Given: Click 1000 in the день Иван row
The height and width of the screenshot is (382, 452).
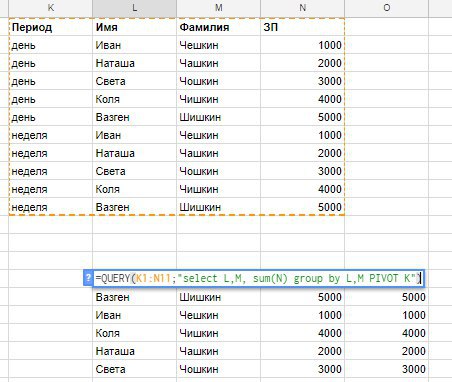Looking at the screenshot, I should point(303,45).
